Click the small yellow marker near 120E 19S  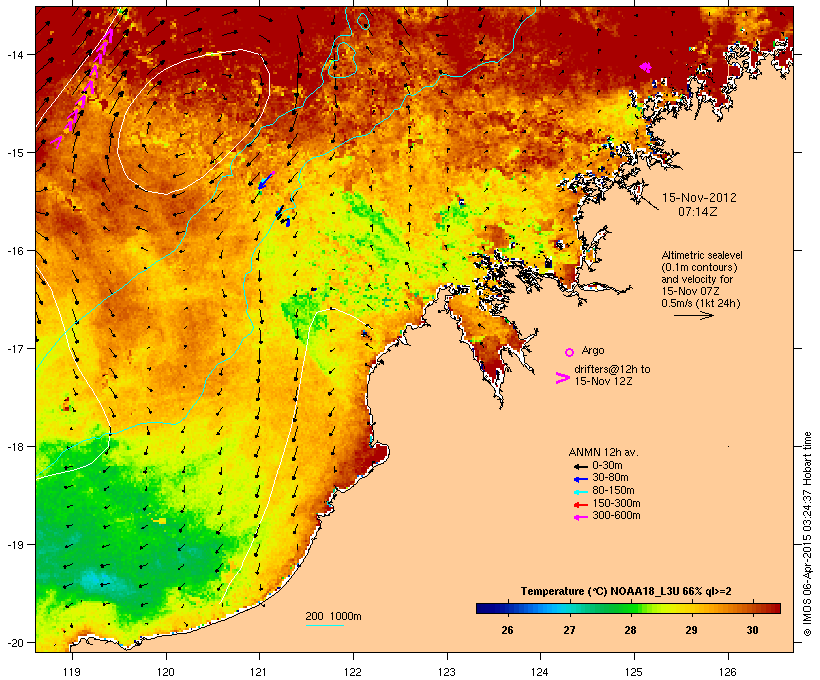[x=160, y=521]
